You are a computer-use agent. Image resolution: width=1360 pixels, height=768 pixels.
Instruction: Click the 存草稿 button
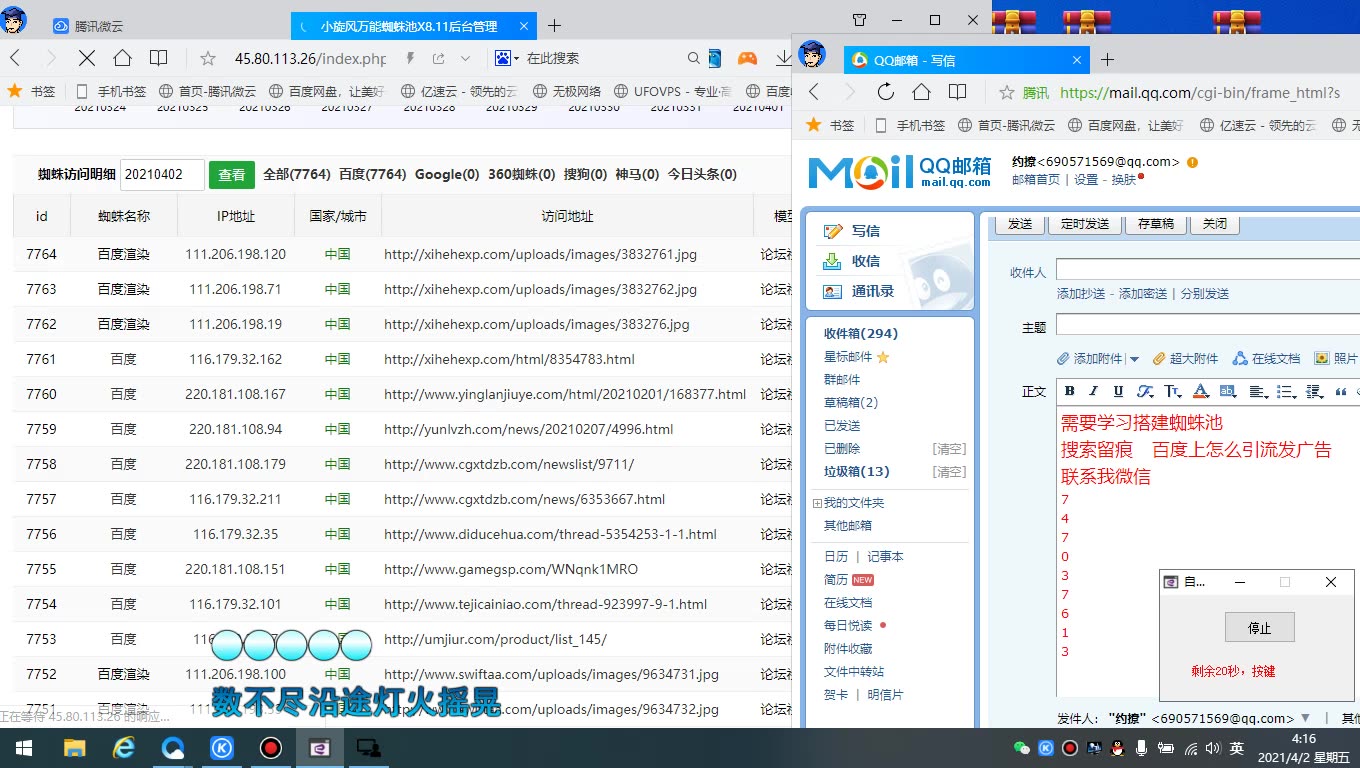click(1156, 224)
